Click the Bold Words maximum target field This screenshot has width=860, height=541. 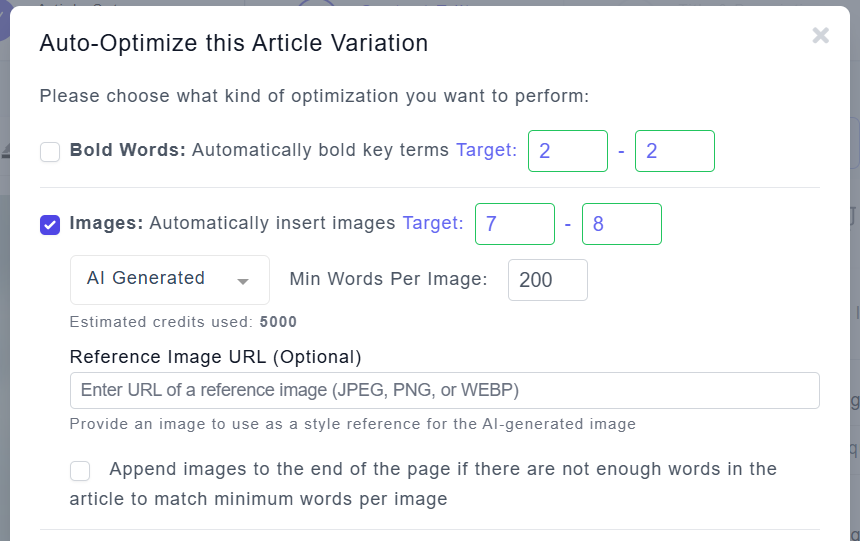pyautogui.click(x=674, y=151)
